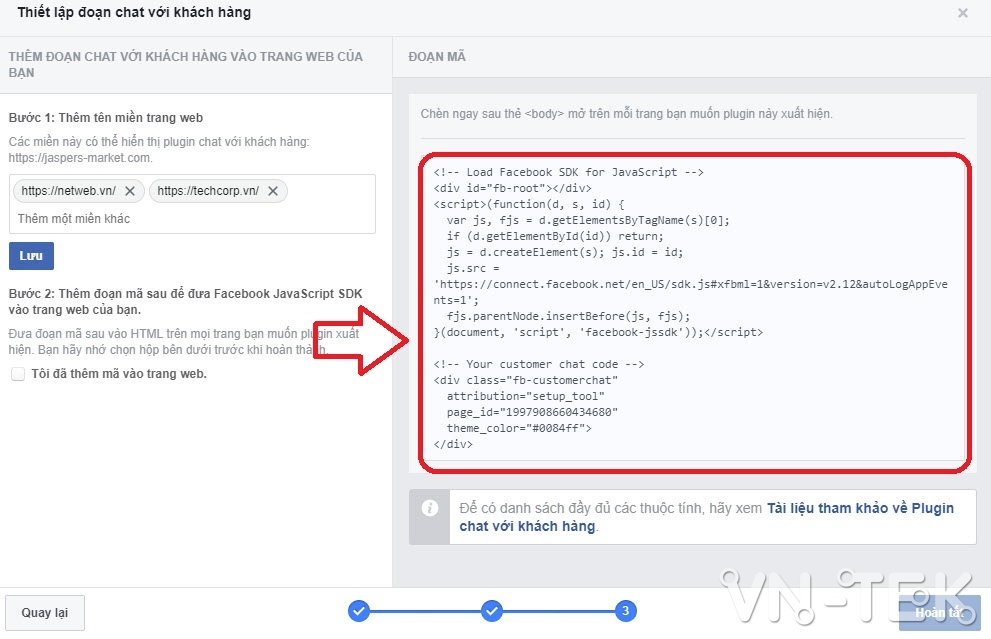Viewport: 991px width, 639px height.
Task: Click the Lưu button to save domains
Action: coord(31,256)
